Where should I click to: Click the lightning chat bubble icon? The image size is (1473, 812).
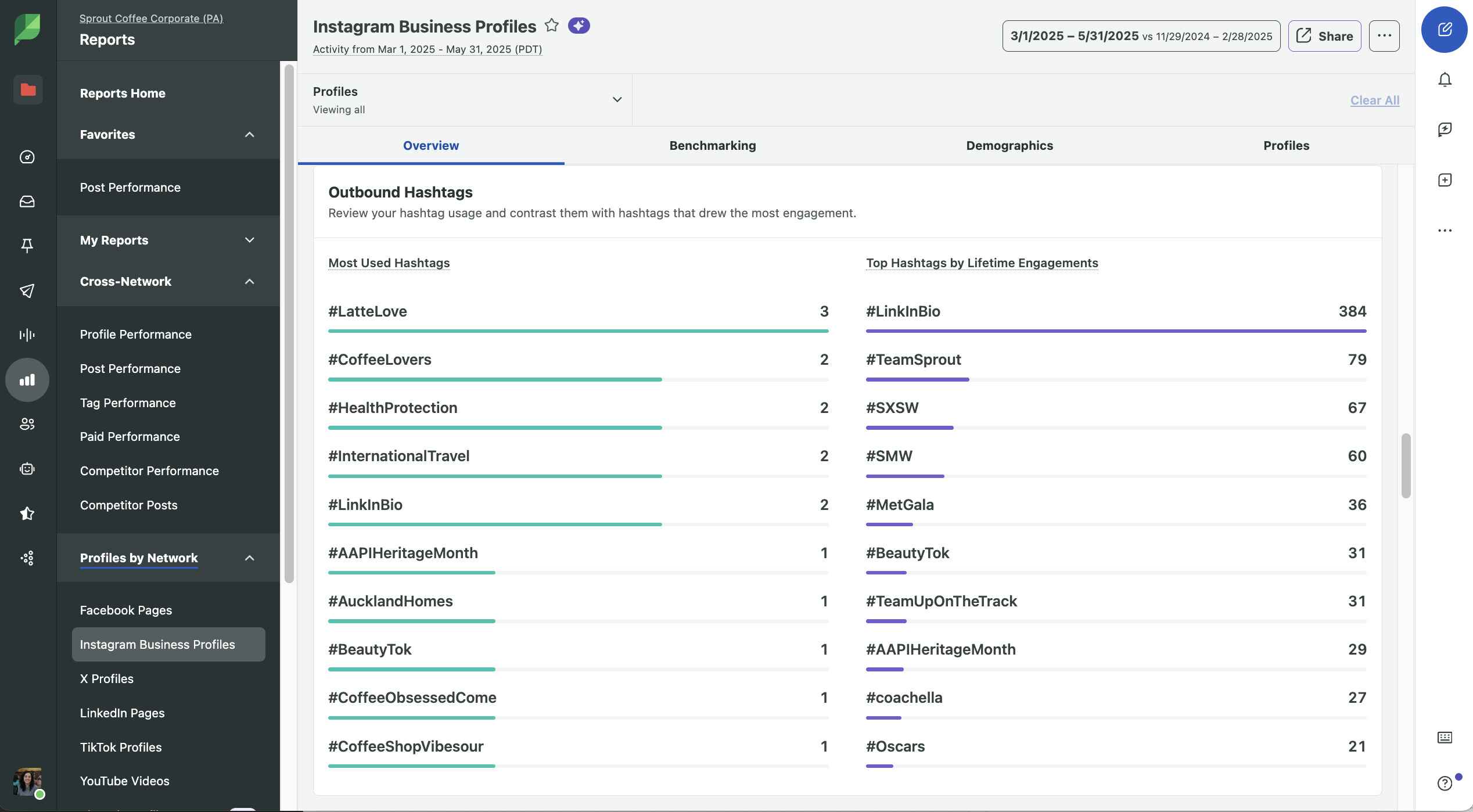(1445, 130)
